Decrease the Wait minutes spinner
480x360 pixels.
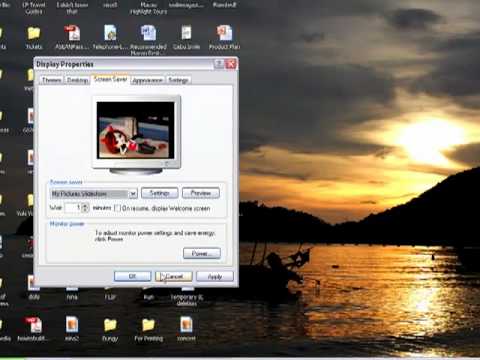[85, 210]
